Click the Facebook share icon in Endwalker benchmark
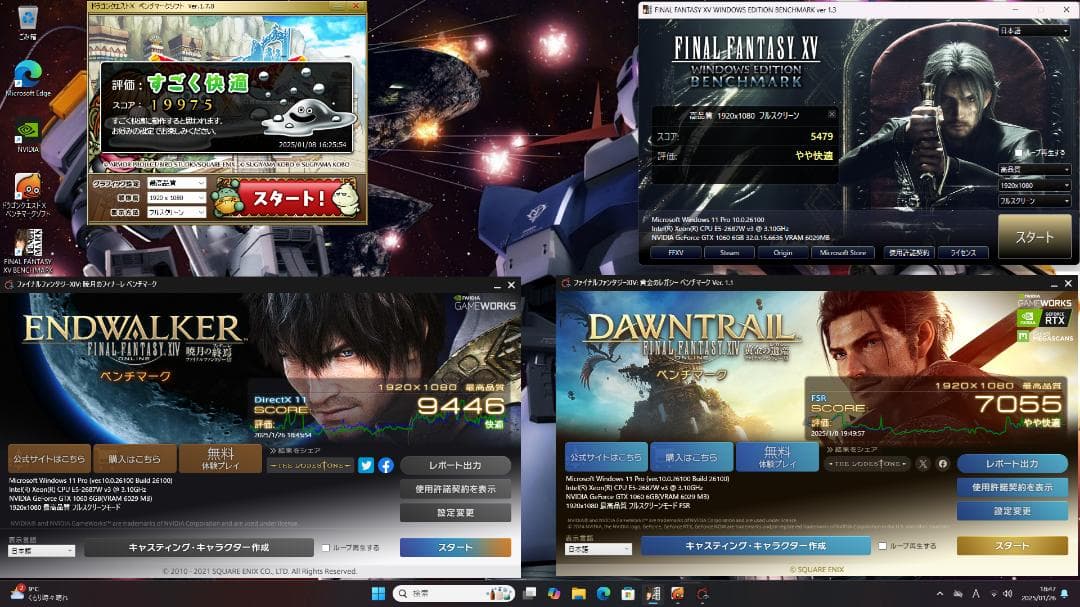This screenshot has height=607, width=1080. click(x=385, y=464)
